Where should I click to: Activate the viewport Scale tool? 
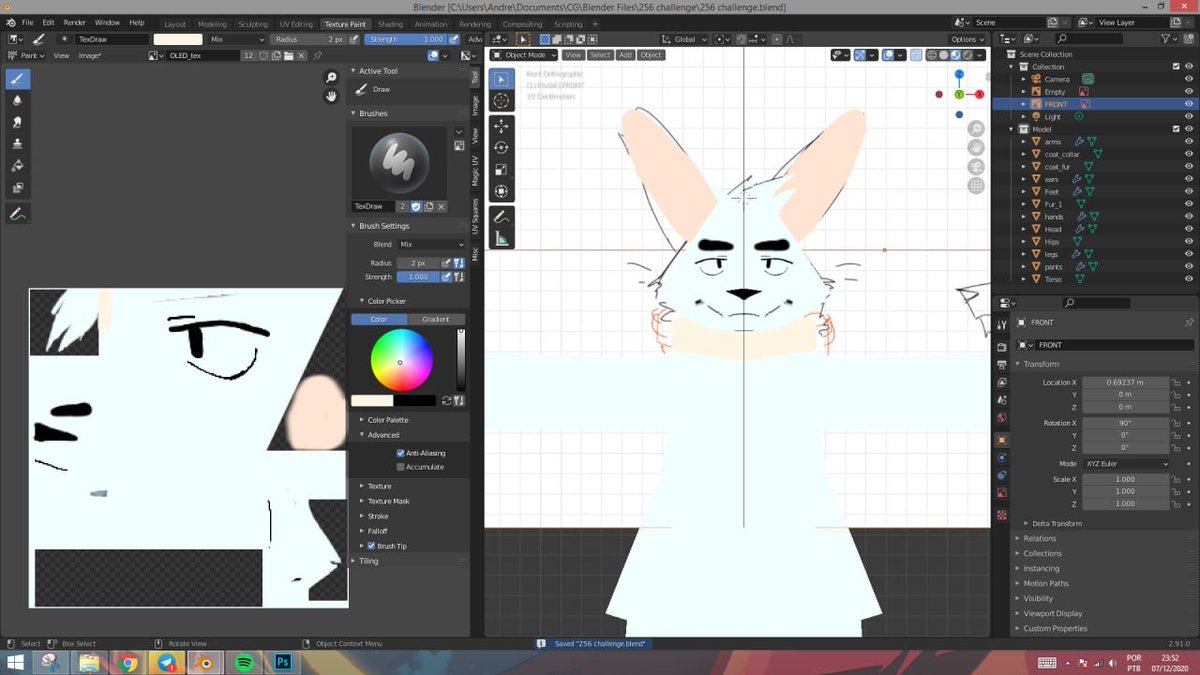(502, 170)
